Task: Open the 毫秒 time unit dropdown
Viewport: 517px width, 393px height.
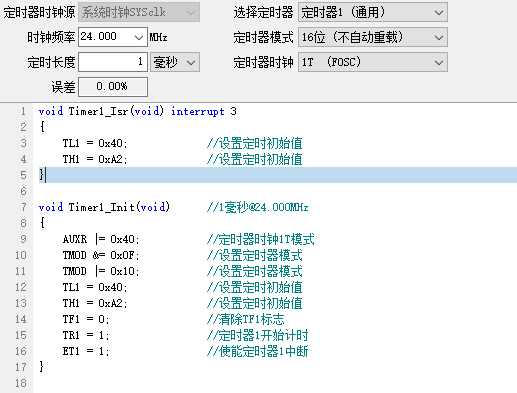Action: [x=175, y=62]
